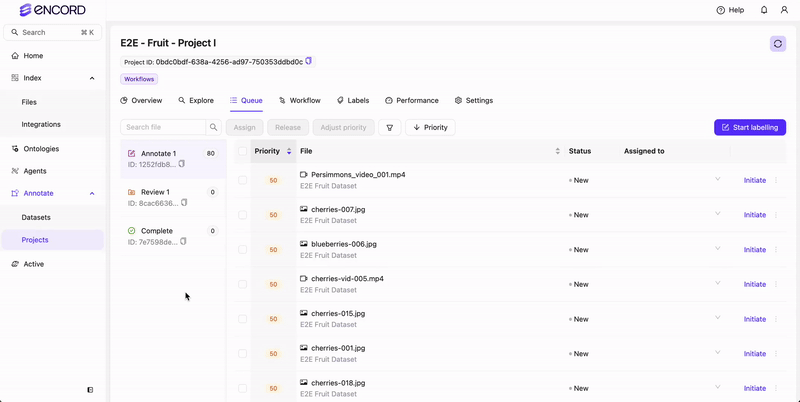Click Start labelling button
Screen dimensions: 800x402
click(x=750, y=128)
